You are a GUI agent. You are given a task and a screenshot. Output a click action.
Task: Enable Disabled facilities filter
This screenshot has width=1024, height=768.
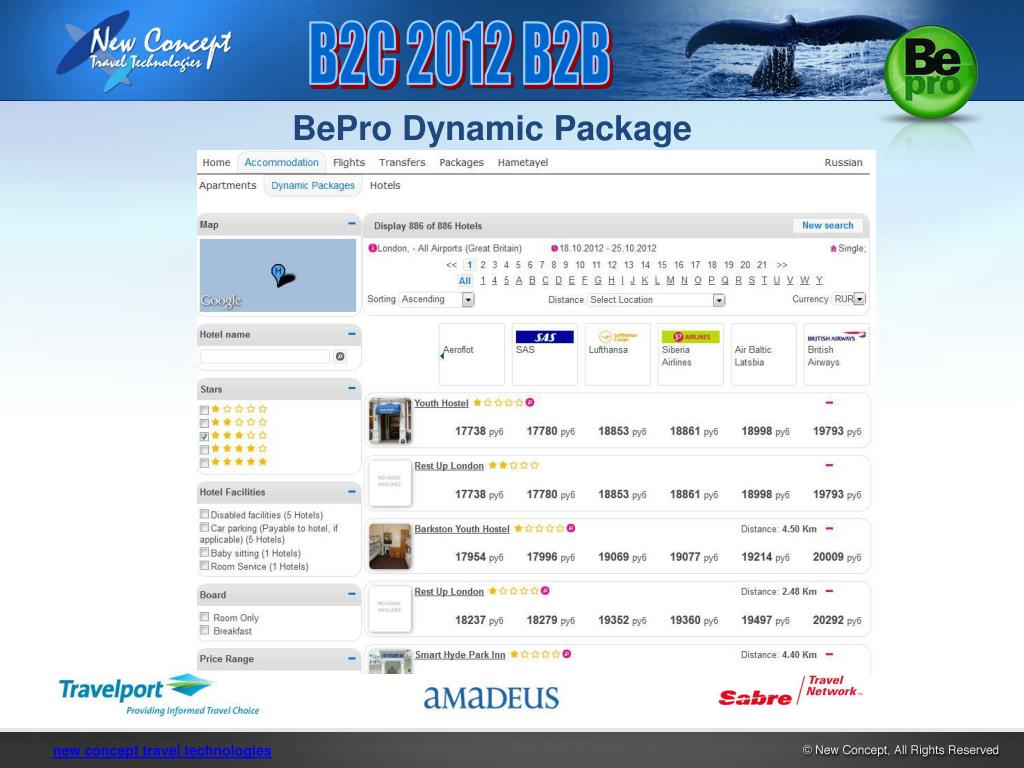click(204, 514)
